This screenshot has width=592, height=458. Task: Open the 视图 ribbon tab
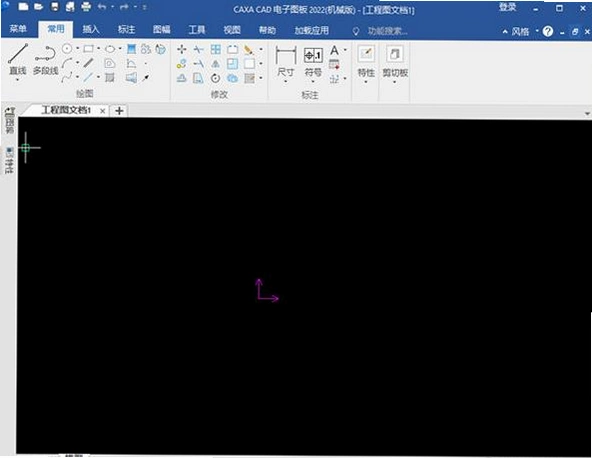[x=232, y=30]
